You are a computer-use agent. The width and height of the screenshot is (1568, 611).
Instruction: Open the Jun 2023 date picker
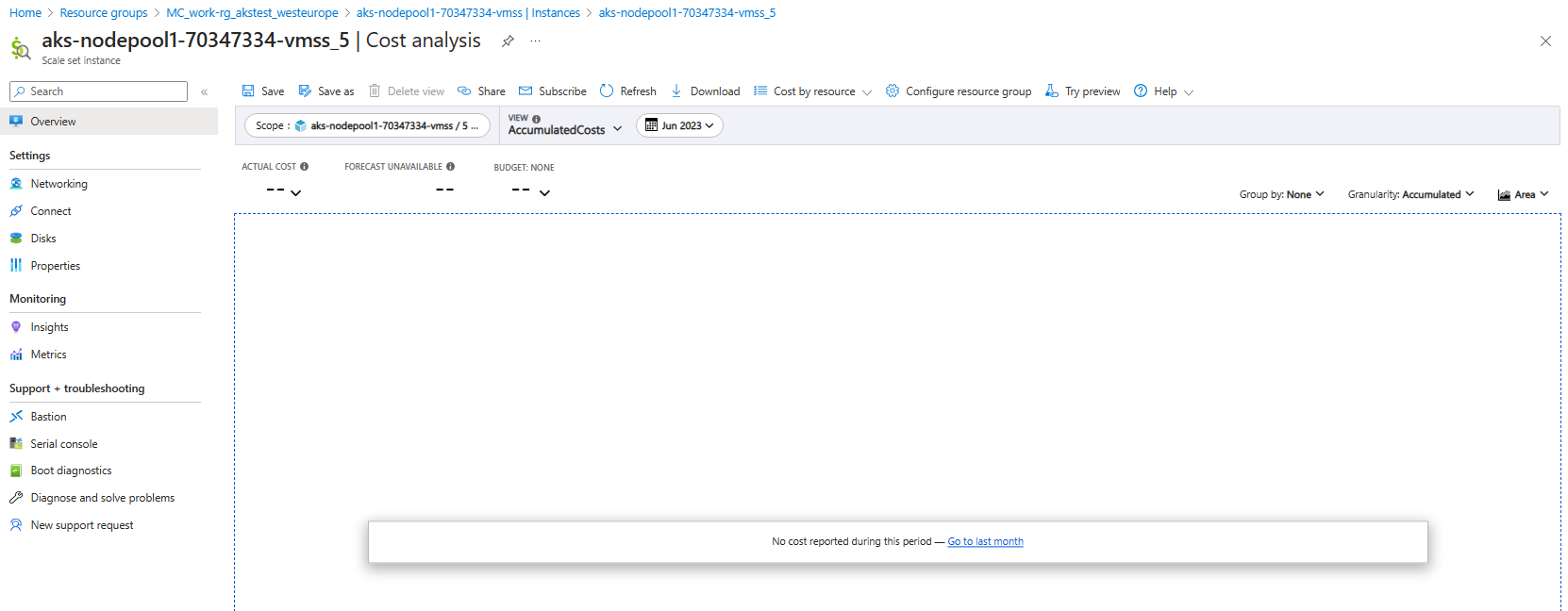click(679, 125)
